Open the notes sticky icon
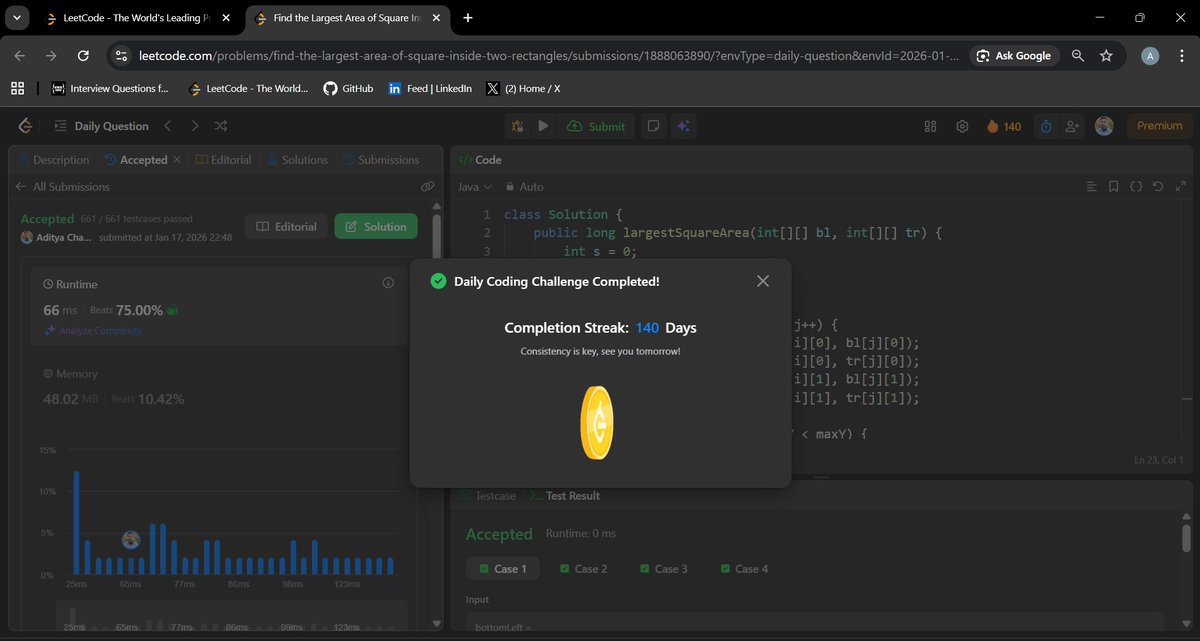 tap(653, 126)
